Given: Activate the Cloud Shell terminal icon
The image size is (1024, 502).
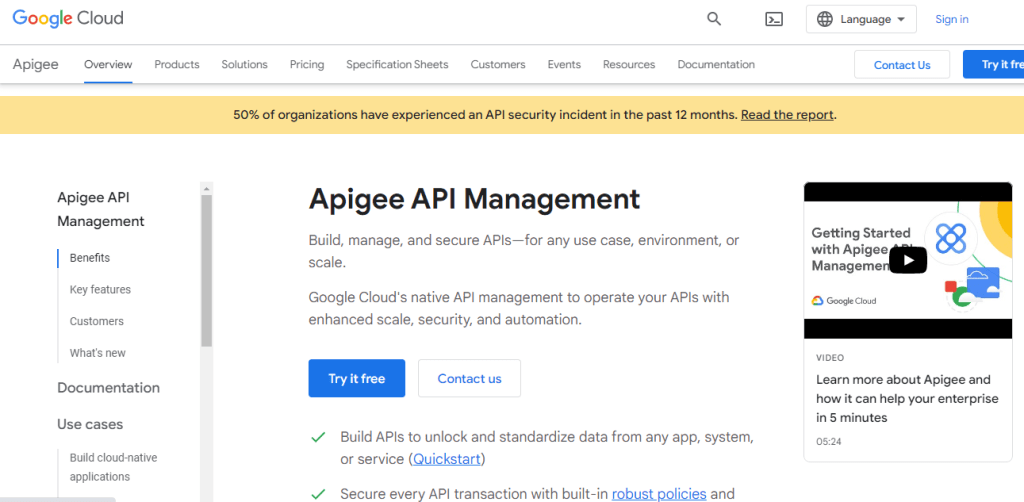Looking at the screenshot, I should (774, 19).
